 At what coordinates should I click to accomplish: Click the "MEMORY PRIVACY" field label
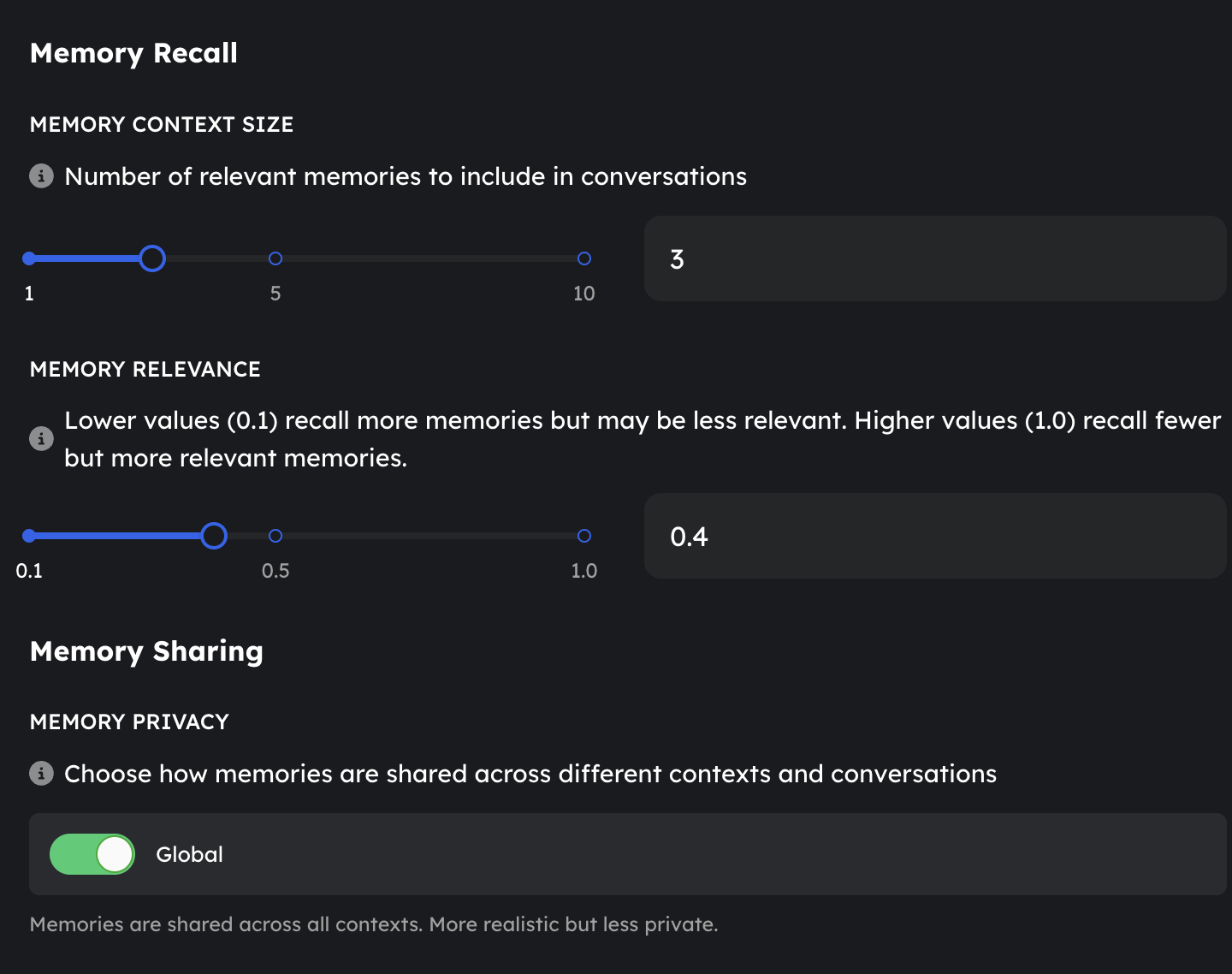coord(129,722)
